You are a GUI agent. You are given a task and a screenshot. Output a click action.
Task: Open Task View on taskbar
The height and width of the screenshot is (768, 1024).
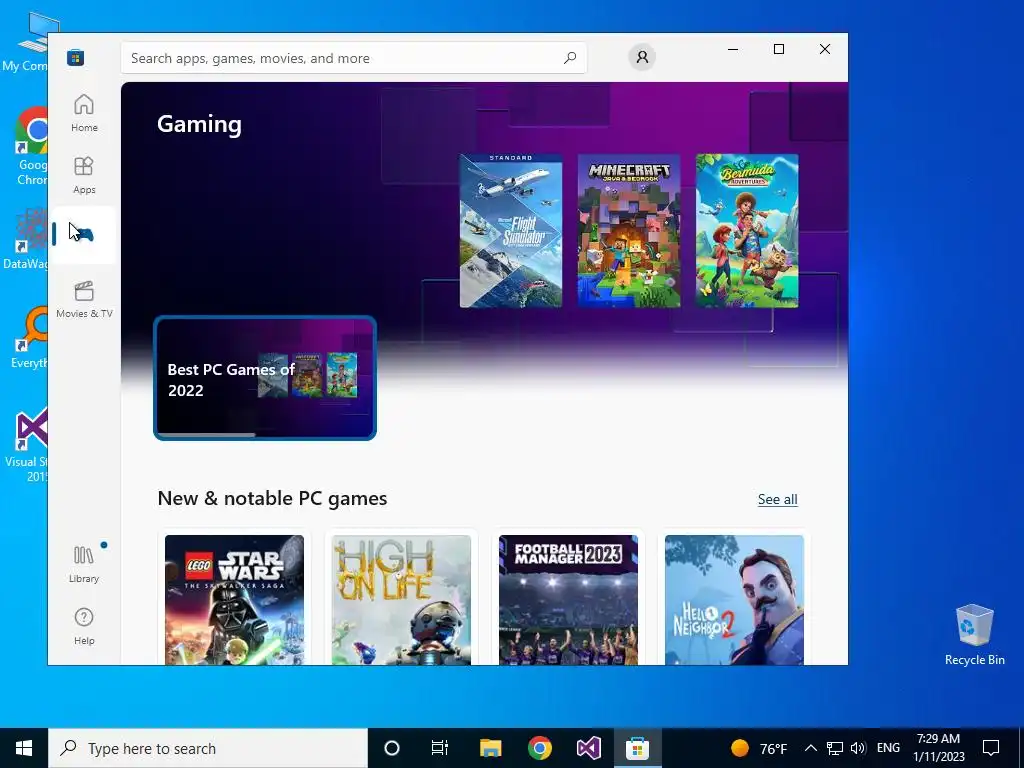pos(440,748)
